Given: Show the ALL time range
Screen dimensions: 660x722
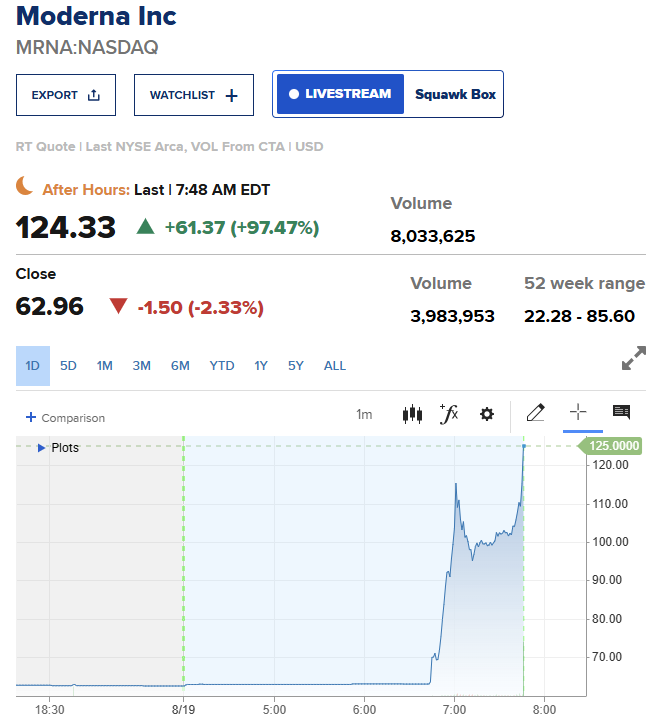Looking at the screenshot, I should 335,366.
